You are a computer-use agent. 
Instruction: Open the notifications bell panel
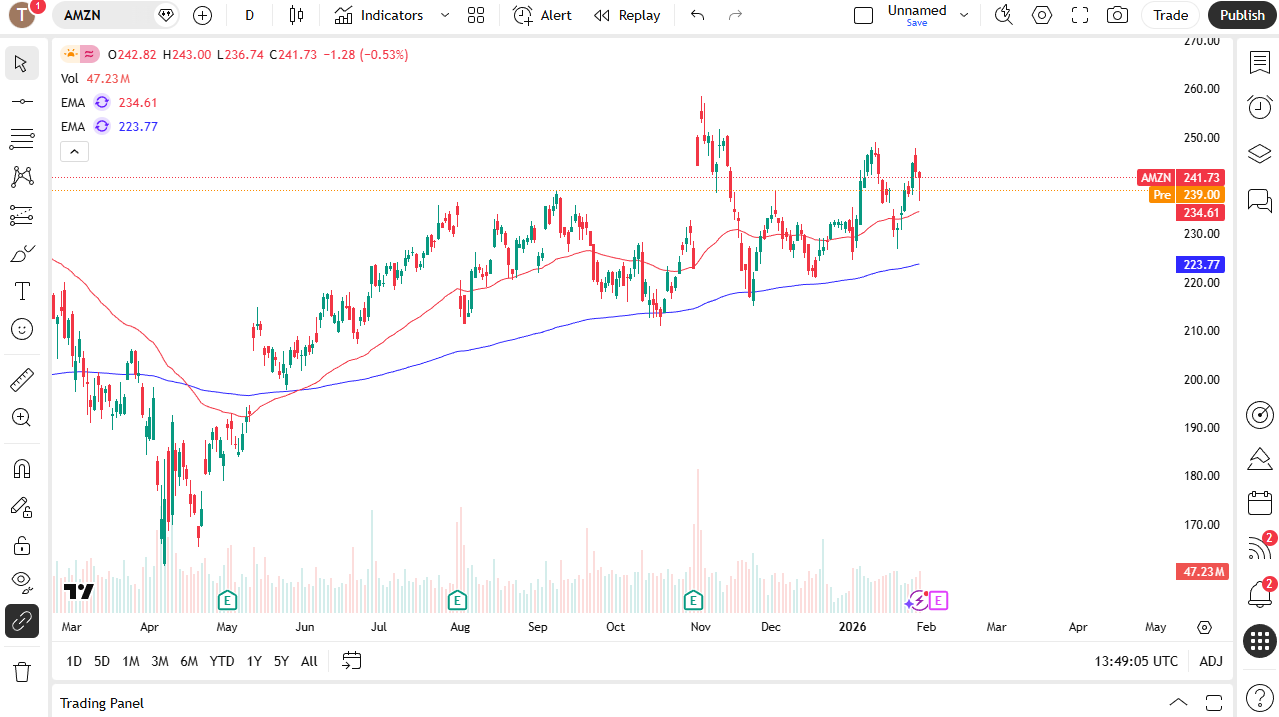pyautogui.click(x=1259, y=594)
